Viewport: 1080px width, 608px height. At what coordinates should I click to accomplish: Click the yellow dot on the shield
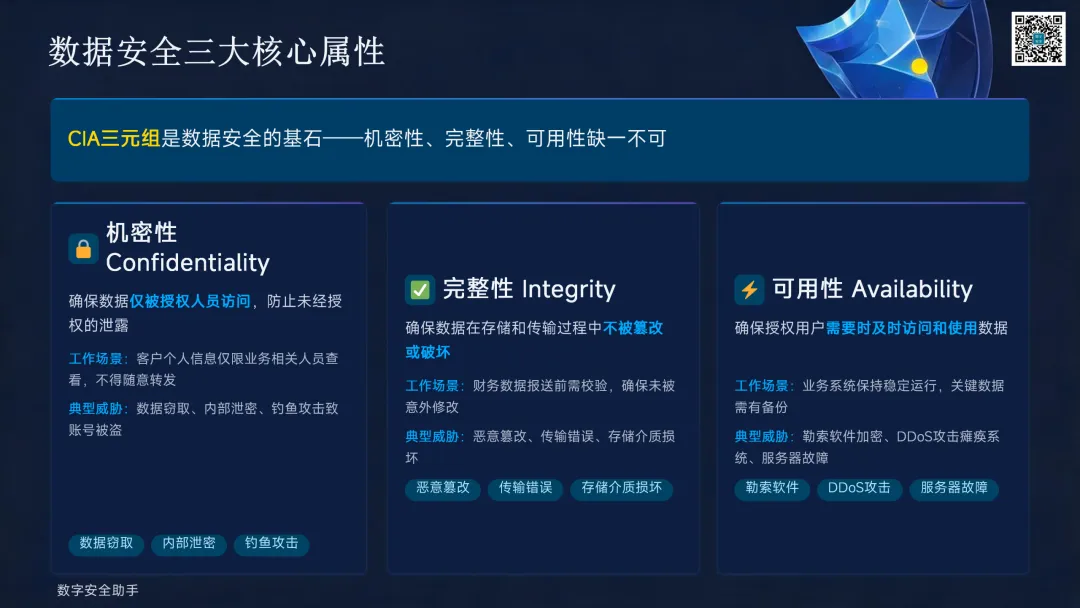click(x=920, y=66)
